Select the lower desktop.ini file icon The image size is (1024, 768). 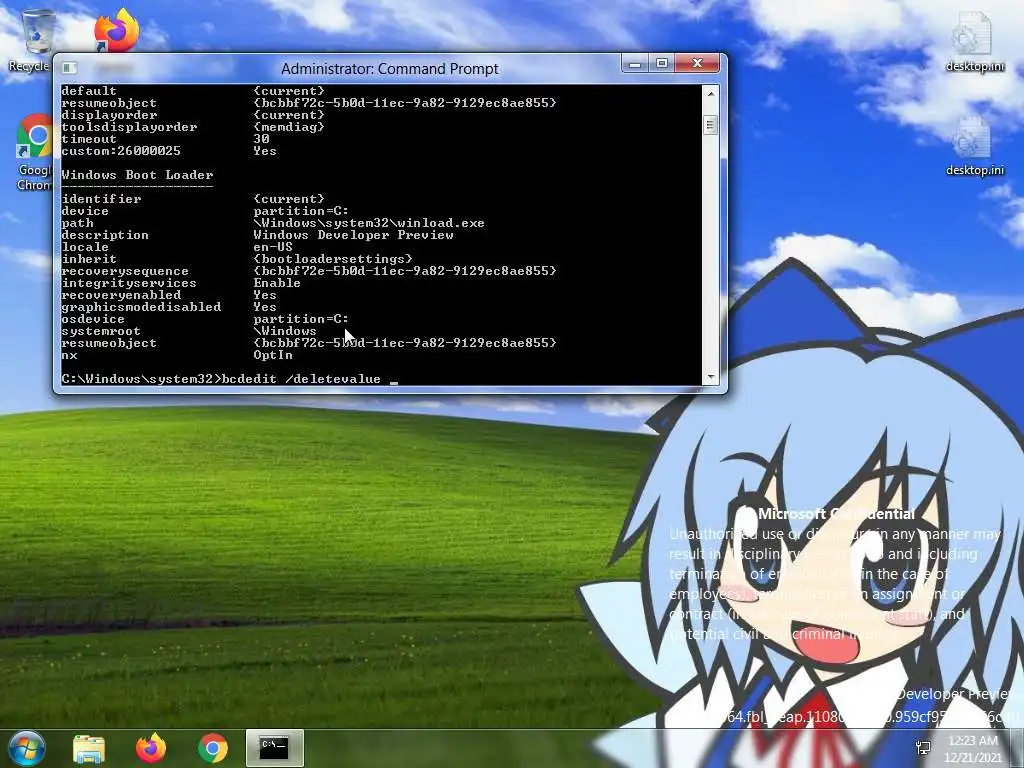[974, 145]
